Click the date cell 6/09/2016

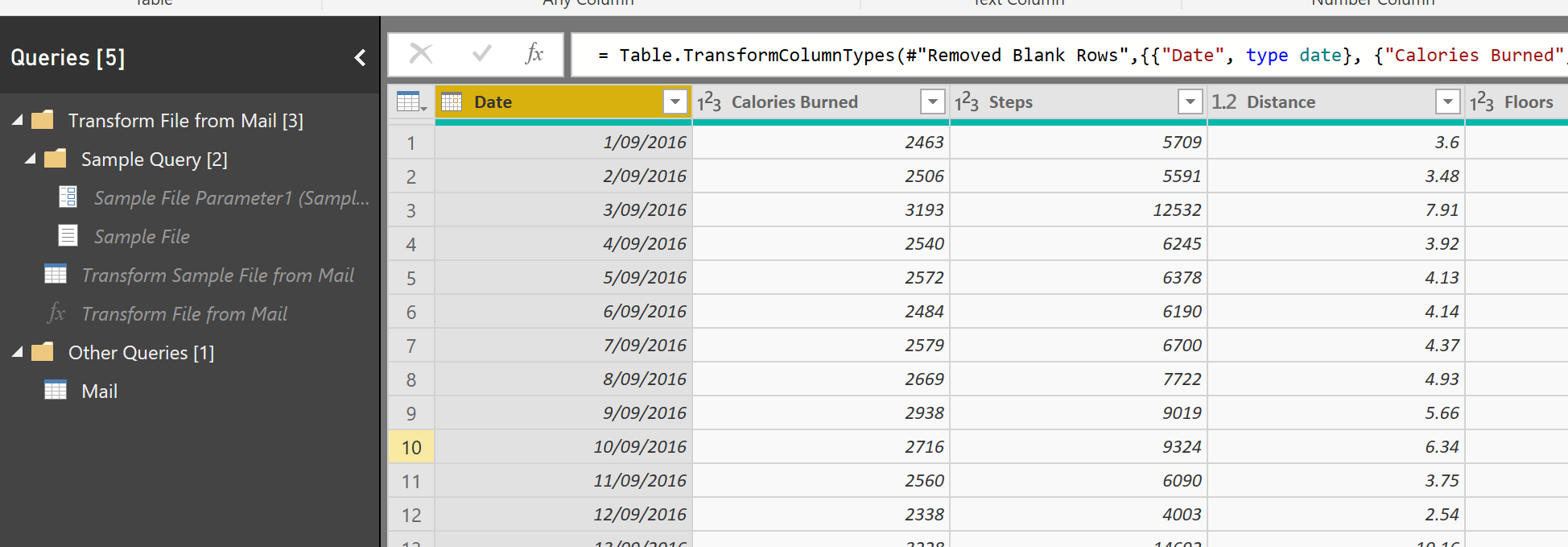click(x=563, y=312)
